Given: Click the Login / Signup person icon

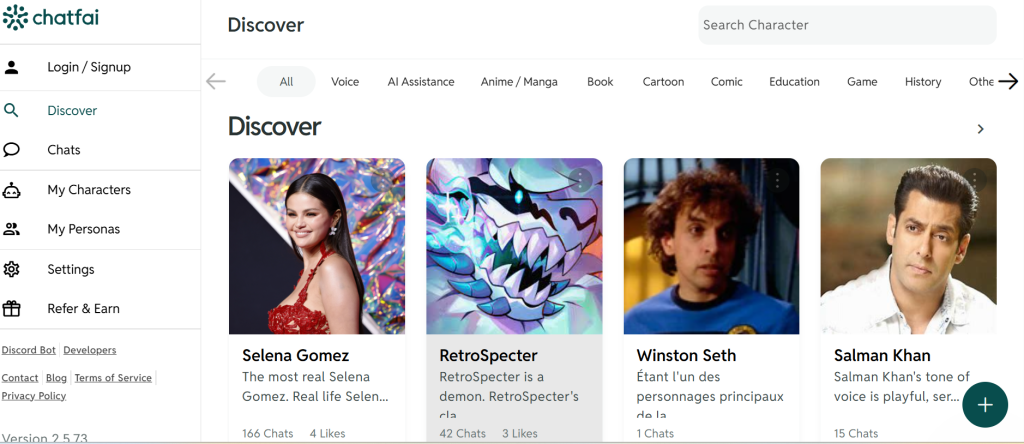Looking at the screenshot, I should [x=12, y=67].
